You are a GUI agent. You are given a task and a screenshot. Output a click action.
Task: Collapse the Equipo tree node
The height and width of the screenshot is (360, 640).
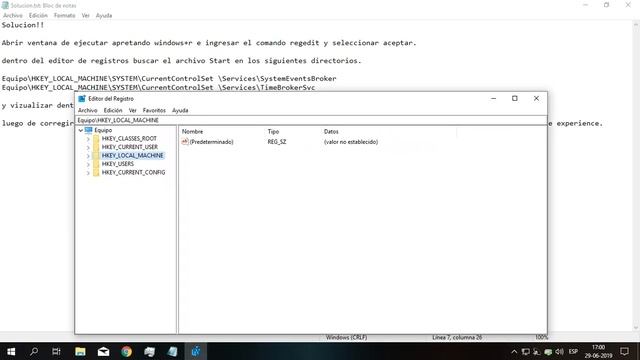[81, 130]
